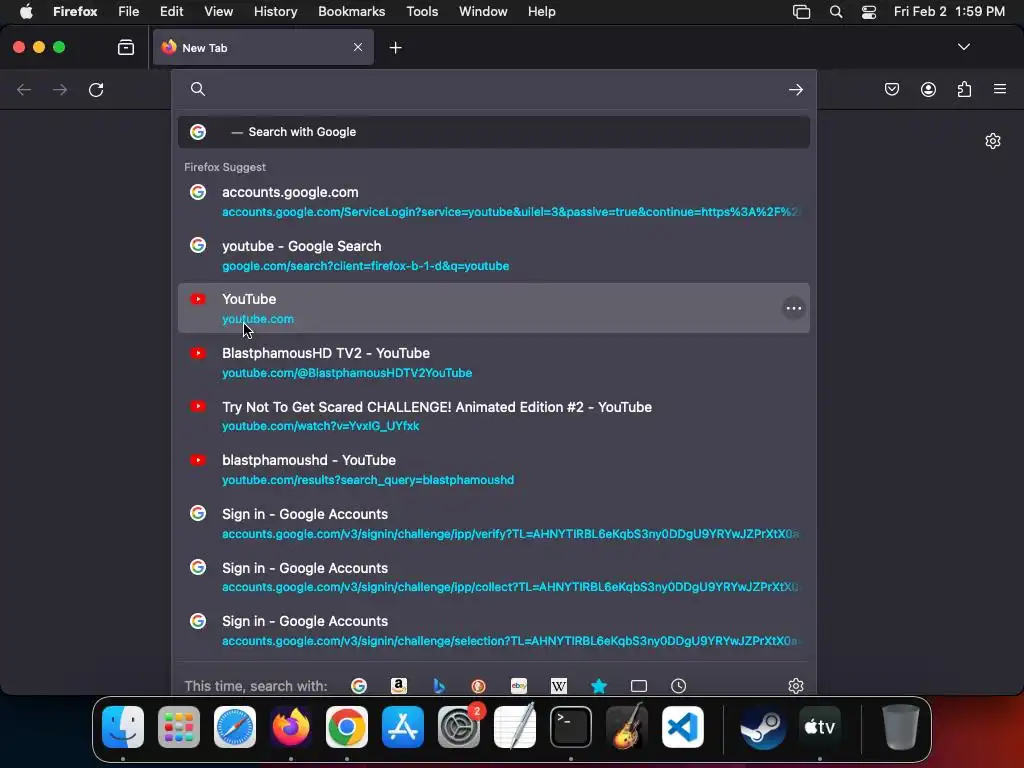The width and height of the screenshot is (1024, 768).
Task: Open the Firefox app menu
Action: coord(75,12)
